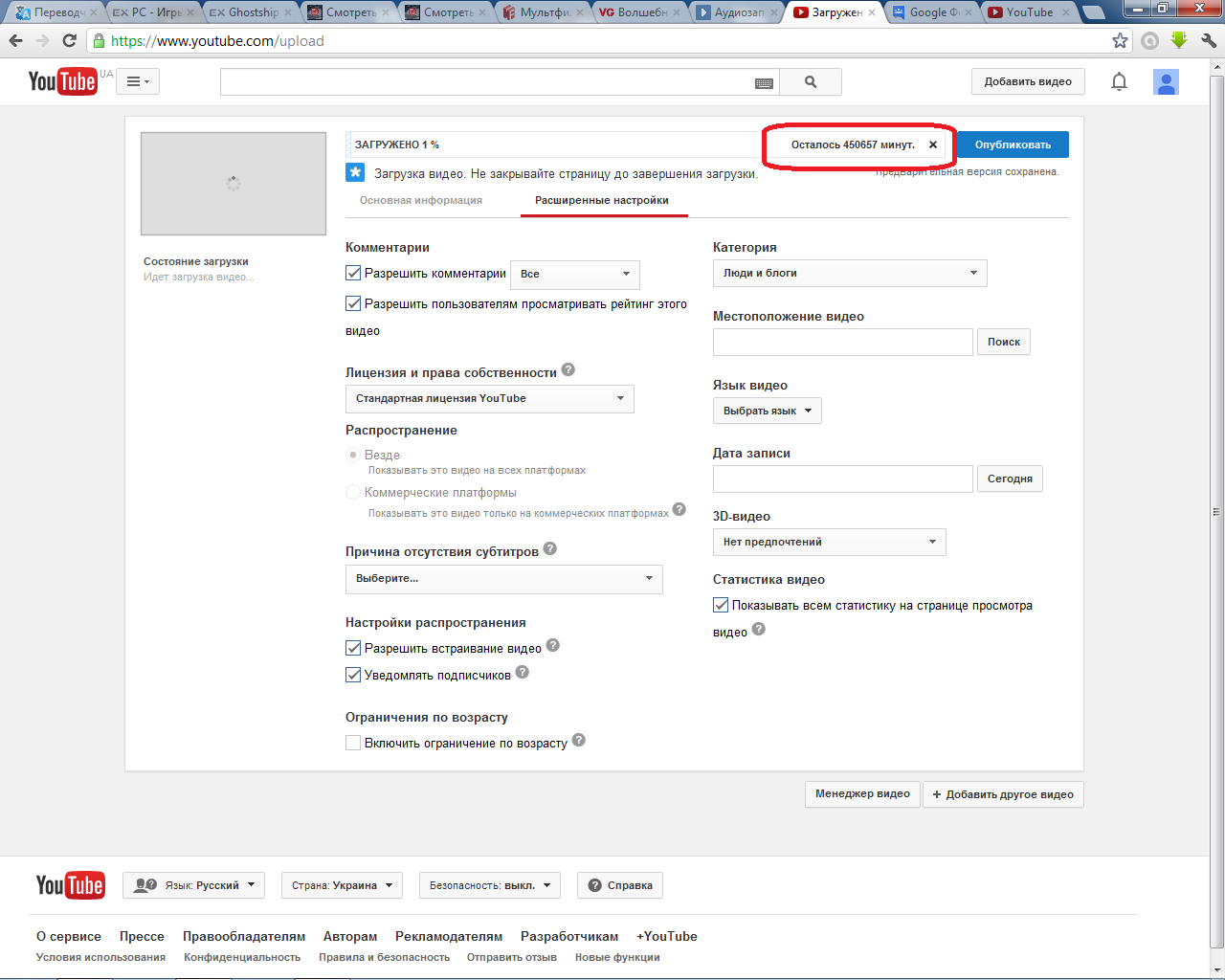Click the gray circular extension icon in toolbar

click(x=1150, y=40)
